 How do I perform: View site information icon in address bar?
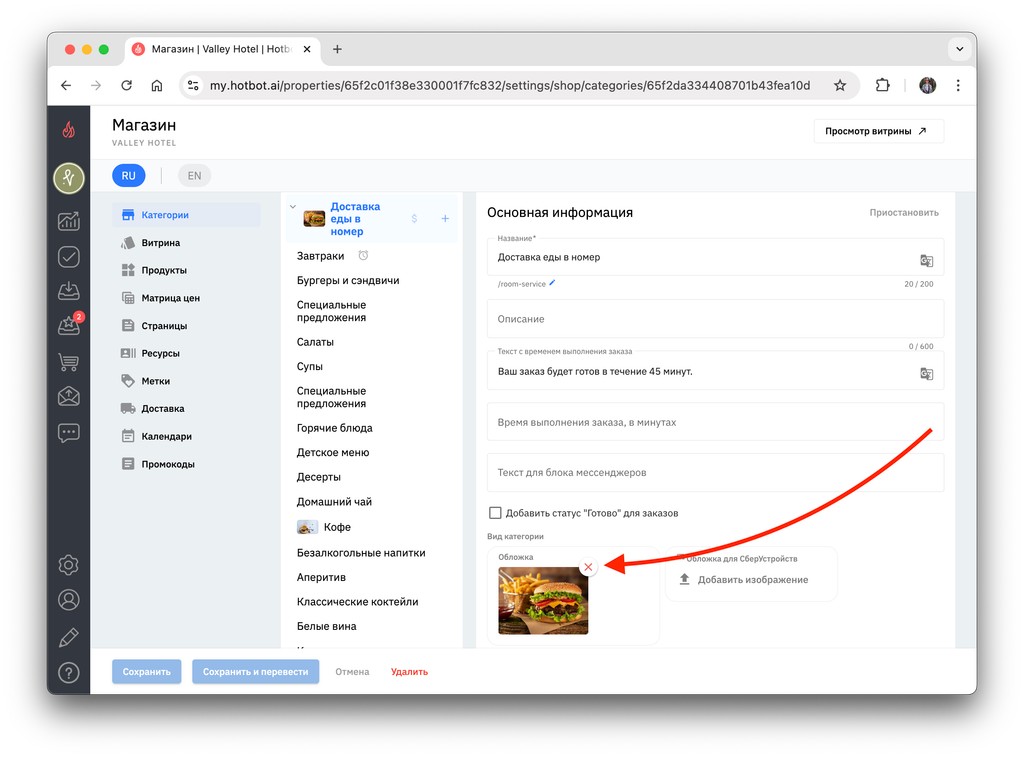[193, 86]
